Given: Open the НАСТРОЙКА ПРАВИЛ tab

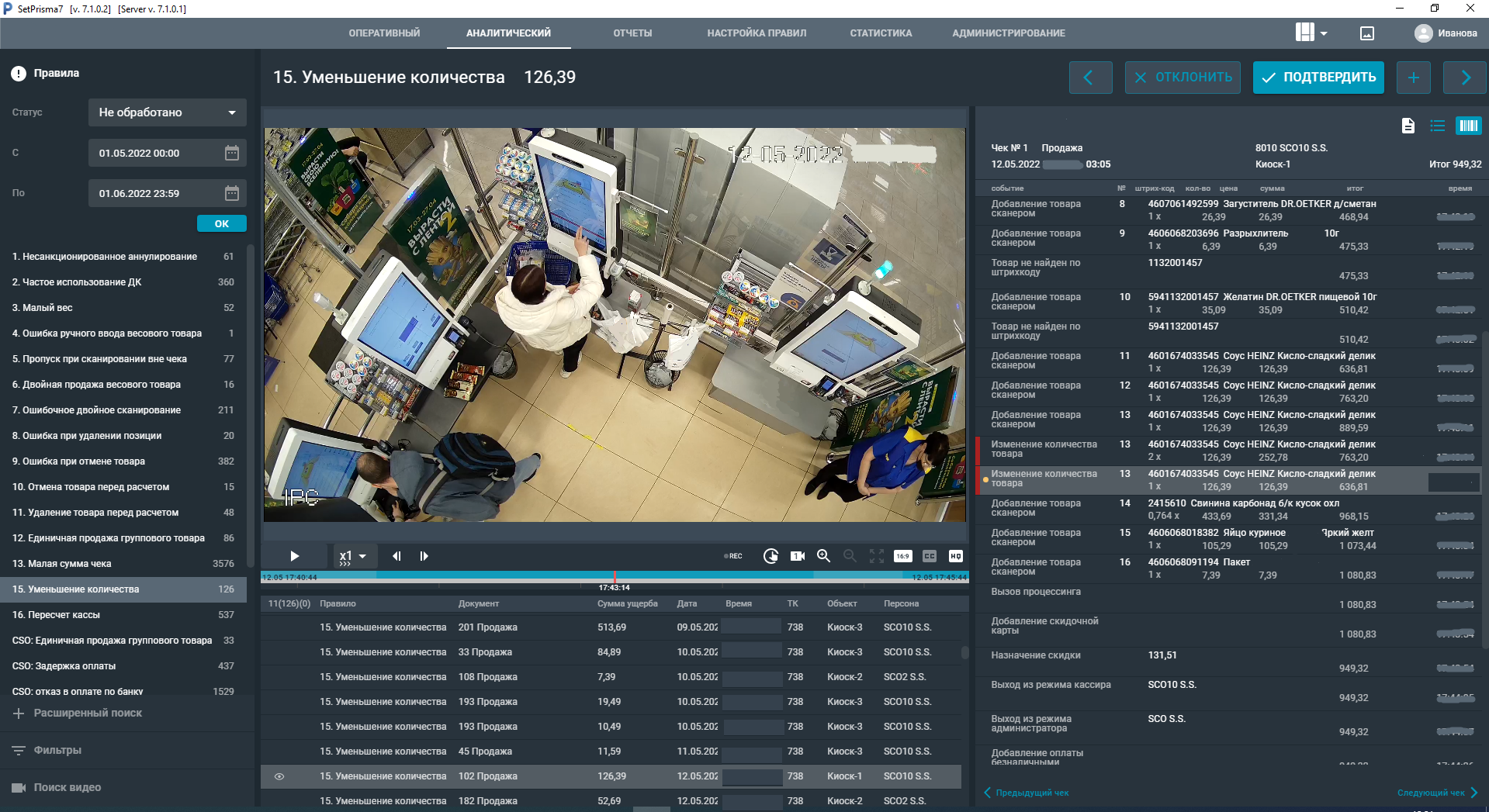Looking at the screenshot, I should point(757,33).
